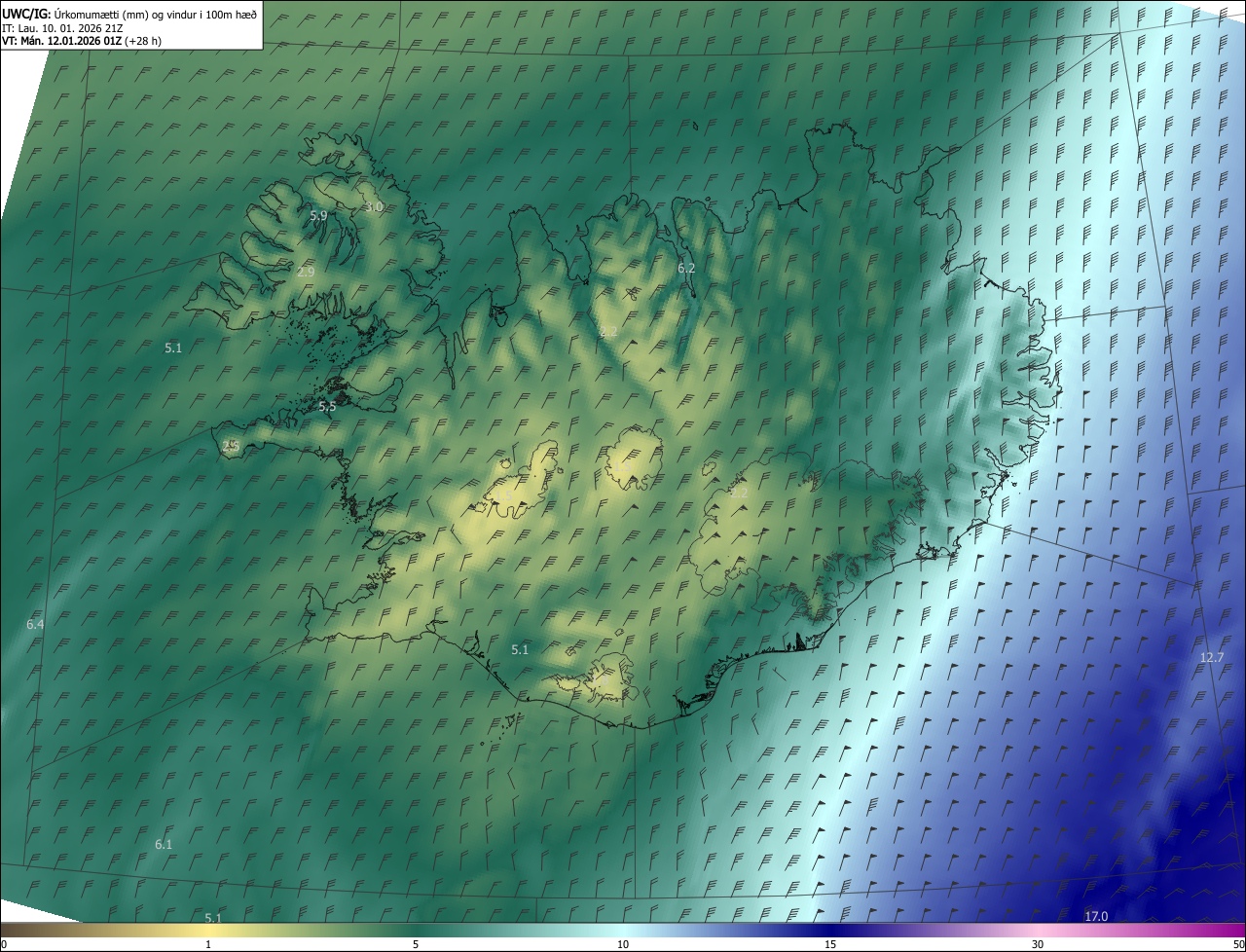Click the 3.0 value label on the map
The image size is (1246, 952).
point(374,207)
